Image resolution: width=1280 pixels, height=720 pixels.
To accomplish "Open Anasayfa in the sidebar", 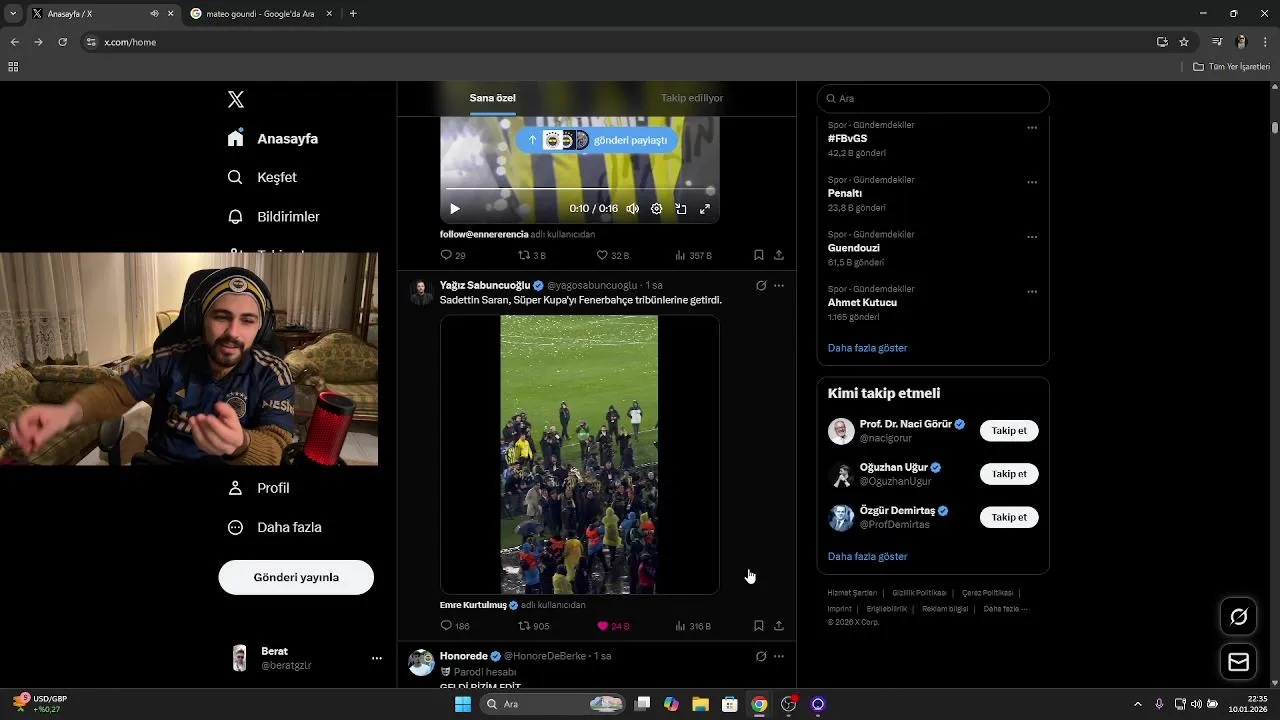I will 273,139.
